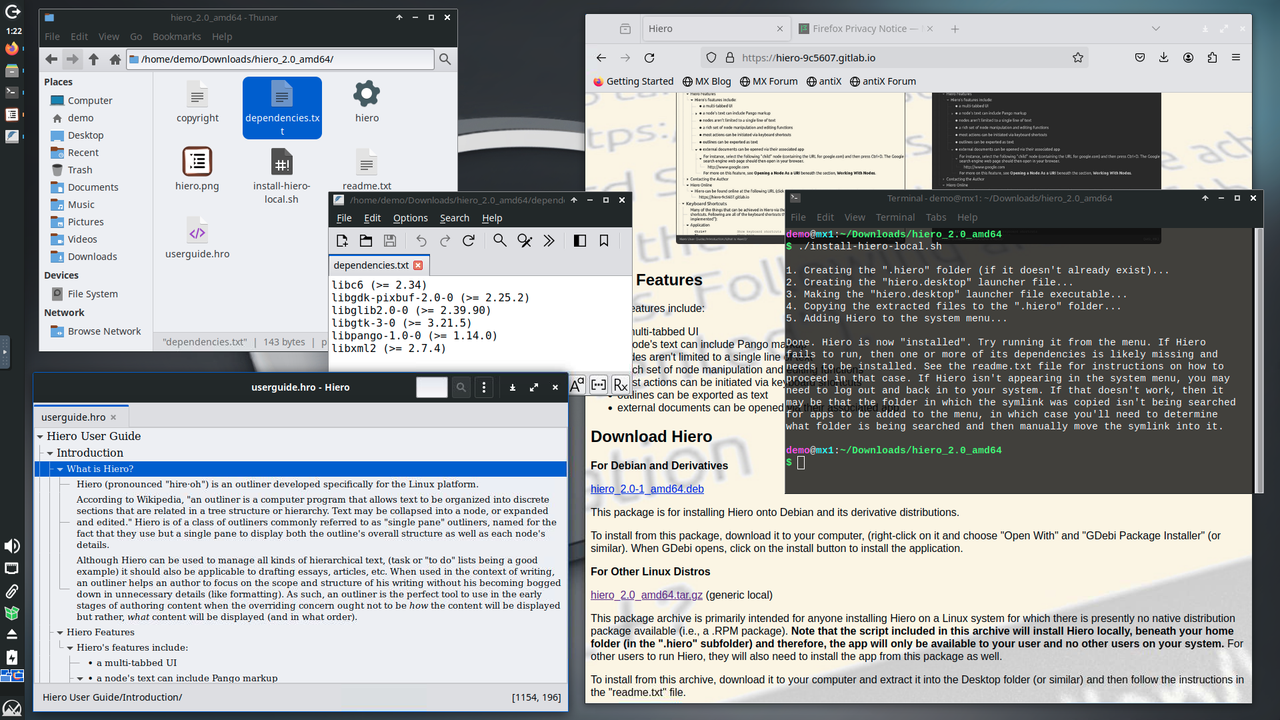Collapse the Introduction node in Hiero

click(x=50, y=453)
